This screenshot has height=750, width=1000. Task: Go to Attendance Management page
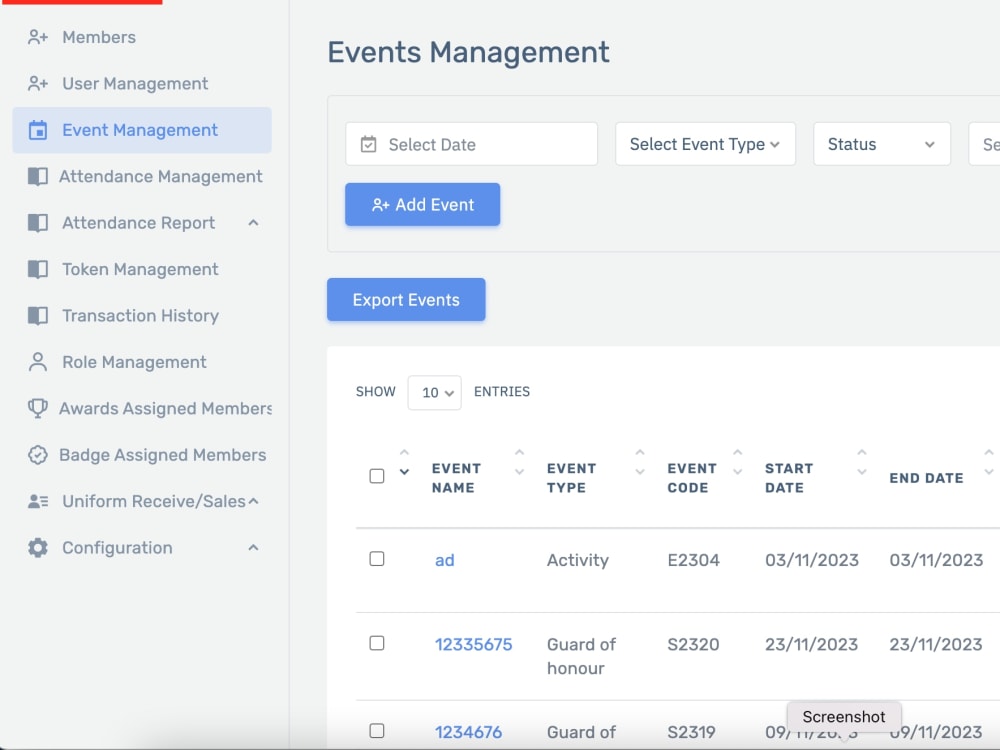[x=161, y=177]
